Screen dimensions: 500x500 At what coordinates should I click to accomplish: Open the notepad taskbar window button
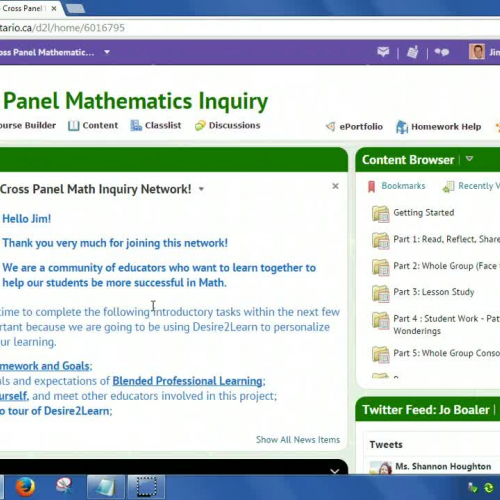105,487
